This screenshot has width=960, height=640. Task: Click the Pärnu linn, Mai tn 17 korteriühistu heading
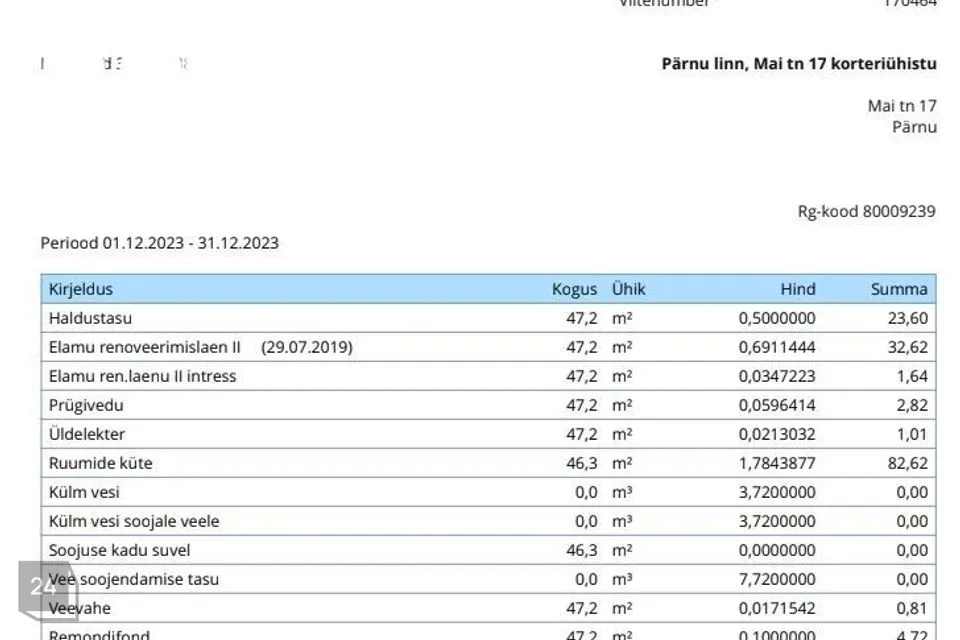click(x=799, y=64)
